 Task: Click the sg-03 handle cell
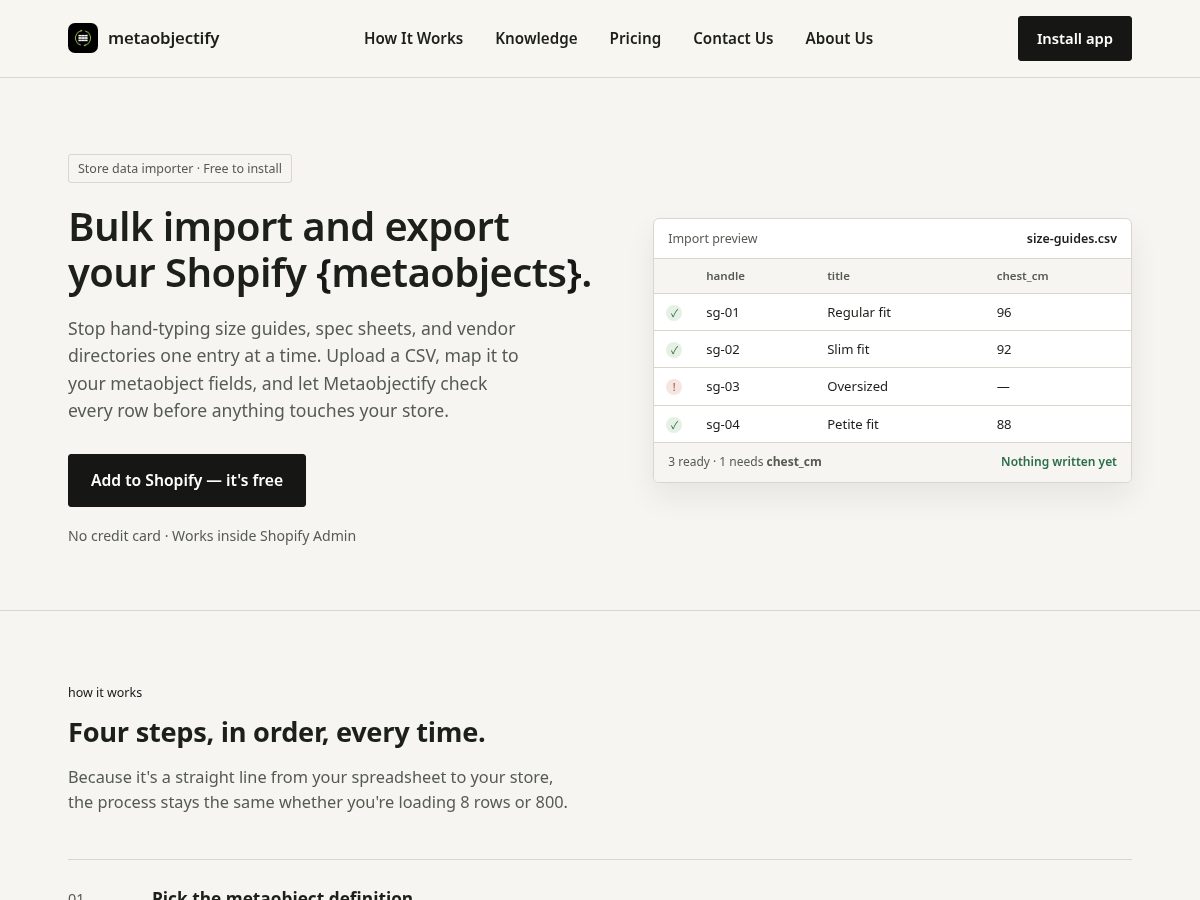(723, 386)
